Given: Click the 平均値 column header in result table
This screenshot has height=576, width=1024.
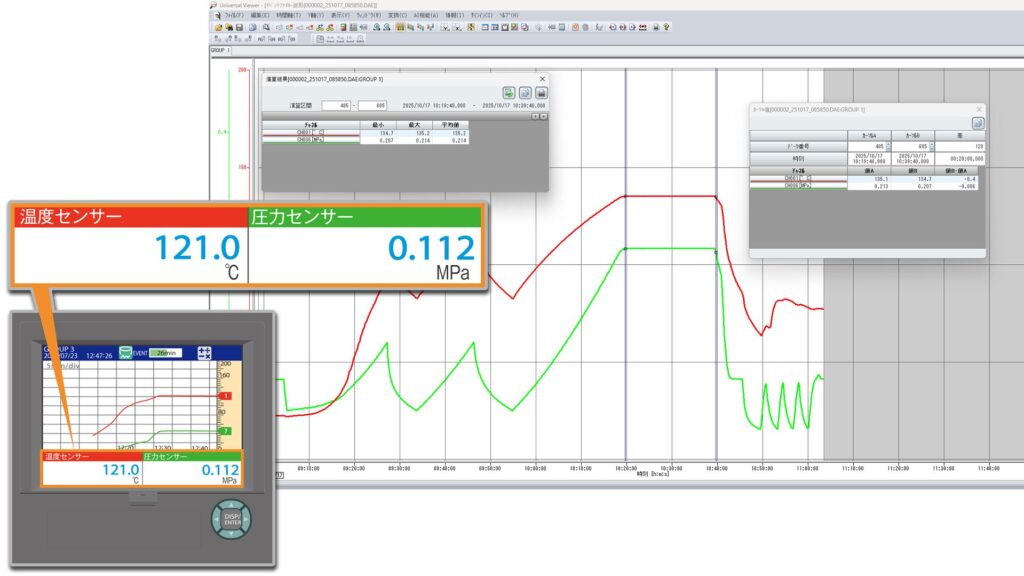Looking at the screenshot, I should (x=450, y=125).
